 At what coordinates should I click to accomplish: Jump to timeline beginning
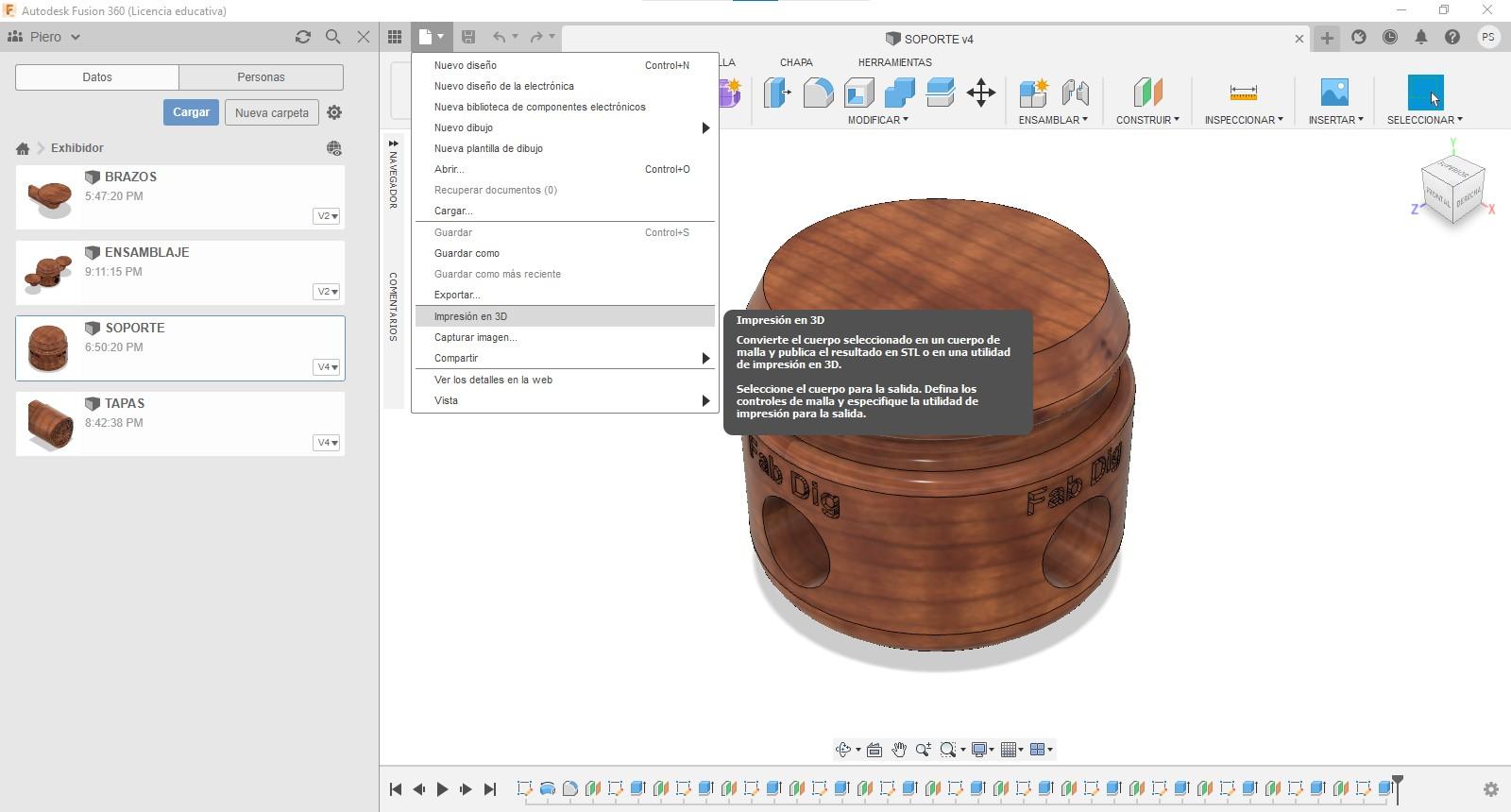tap(396, 789)
